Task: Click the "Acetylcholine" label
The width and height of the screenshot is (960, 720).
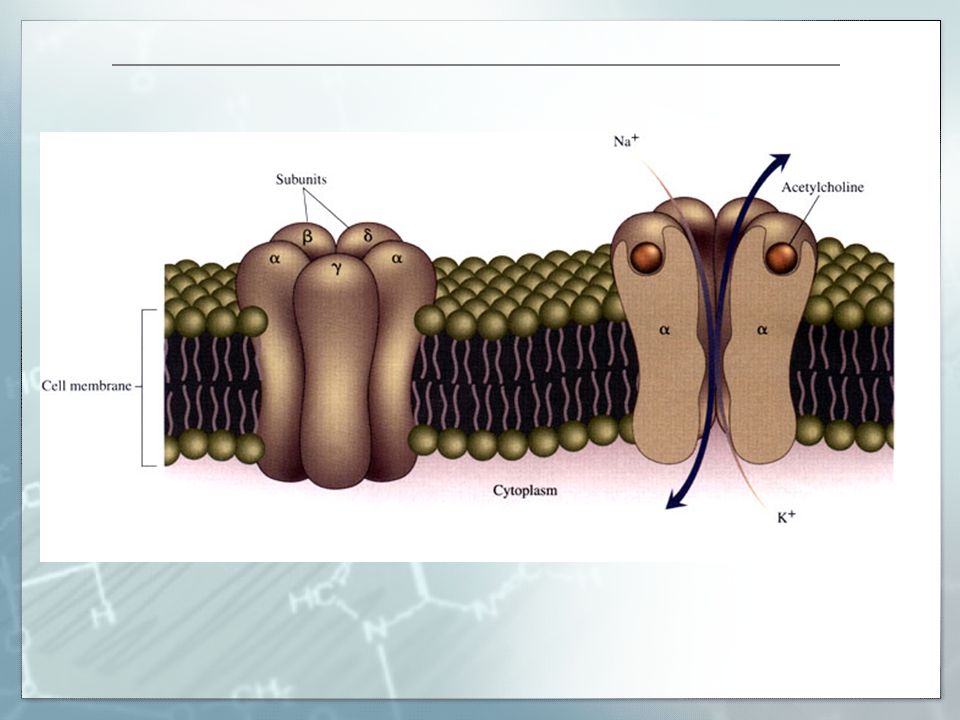Action: click(x=822, y=187)
